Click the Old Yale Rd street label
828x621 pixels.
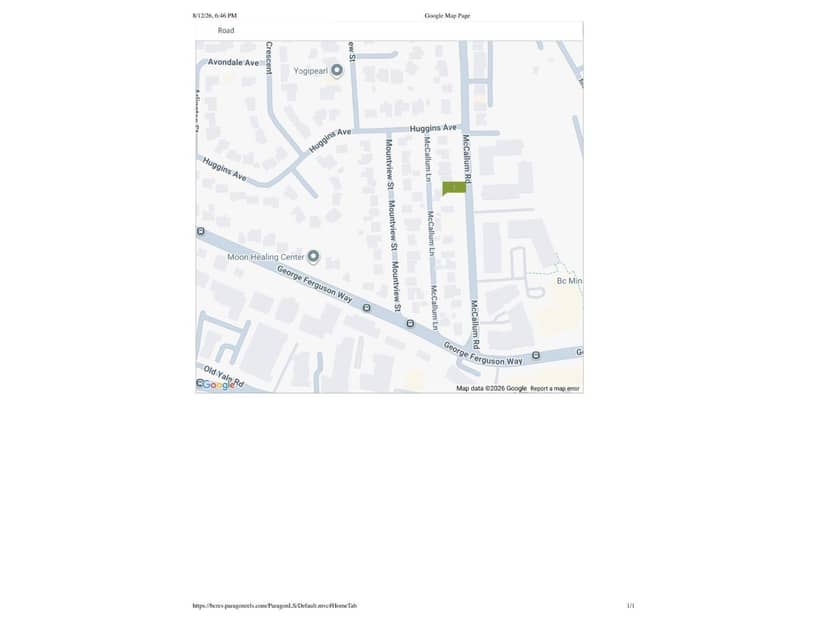(224, 376)
